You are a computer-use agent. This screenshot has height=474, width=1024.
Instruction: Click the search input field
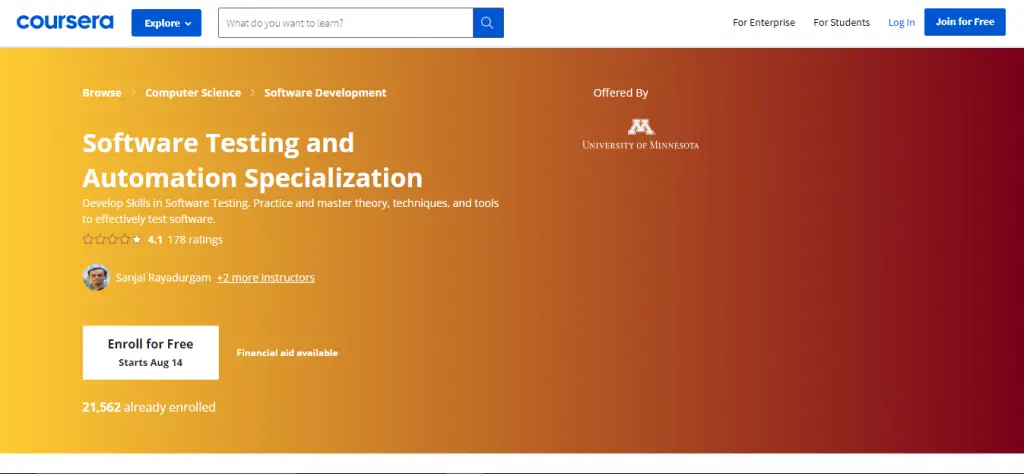[x=345, y=23]
